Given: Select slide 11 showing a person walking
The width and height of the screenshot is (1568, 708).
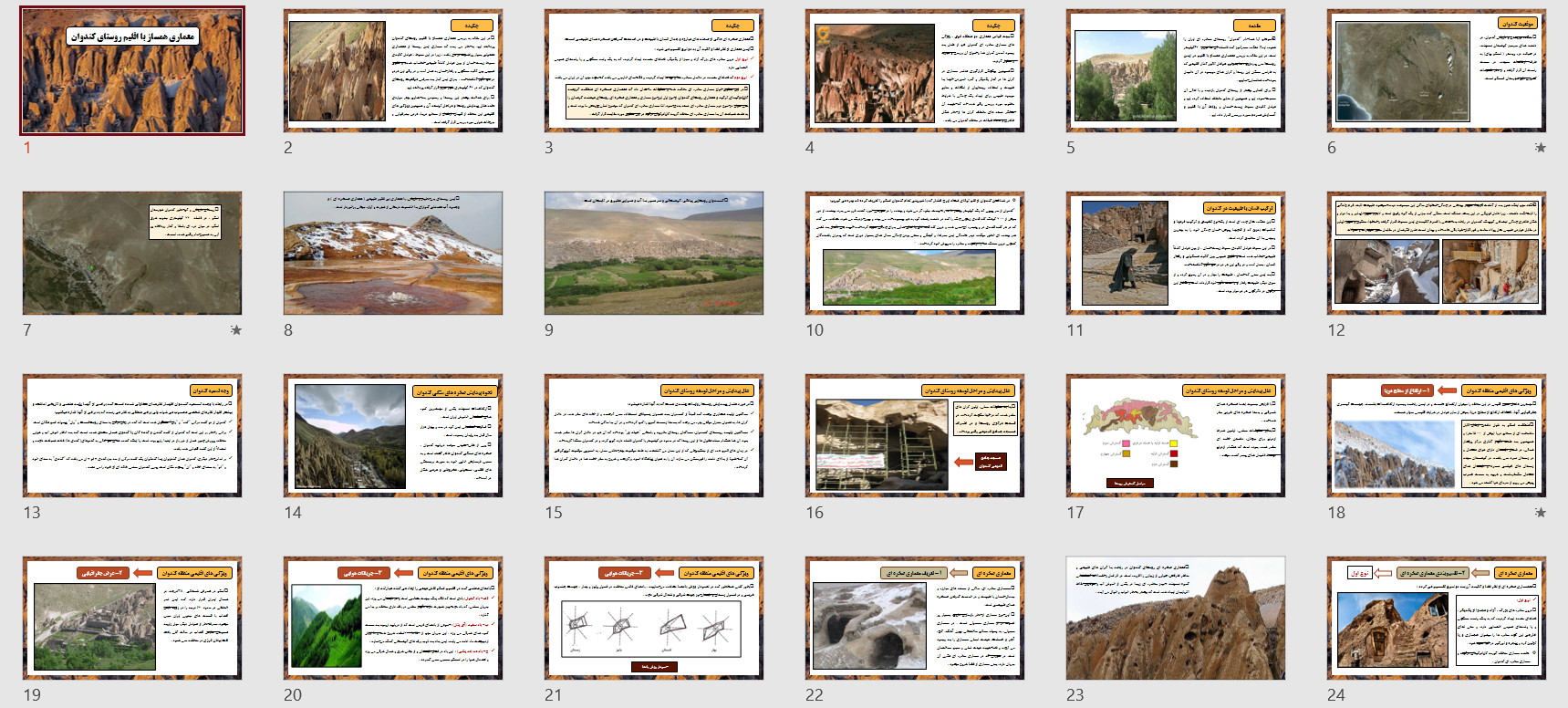Looking at the screenshot, I should coord(1175,253).
